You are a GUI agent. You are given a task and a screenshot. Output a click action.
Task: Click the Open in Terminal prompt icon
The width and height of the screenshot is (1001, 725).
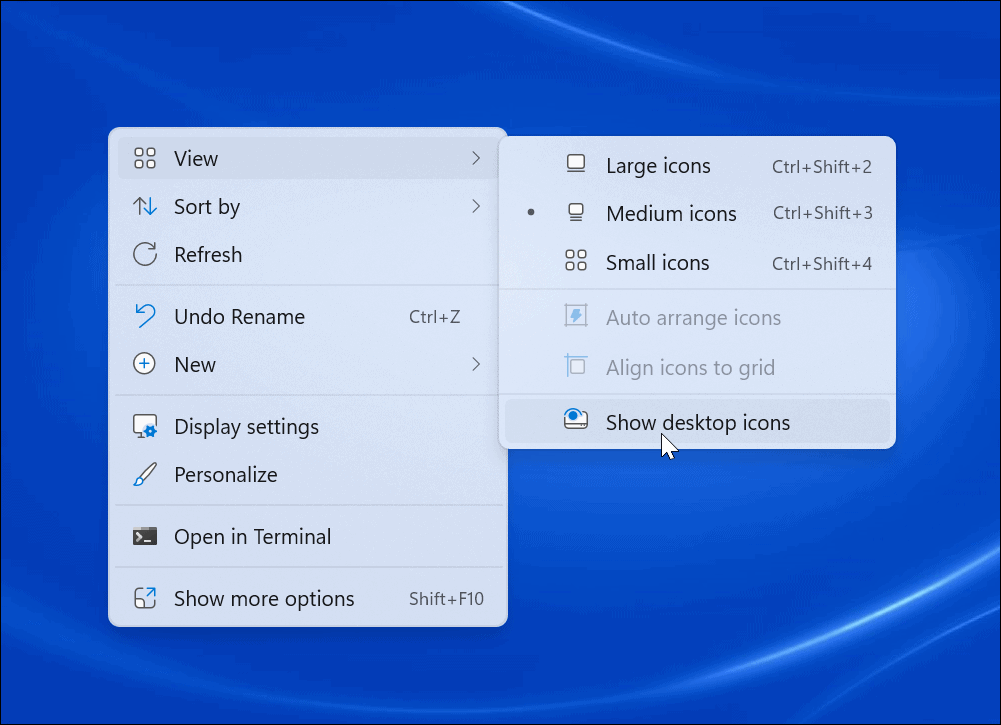point(145,537)
